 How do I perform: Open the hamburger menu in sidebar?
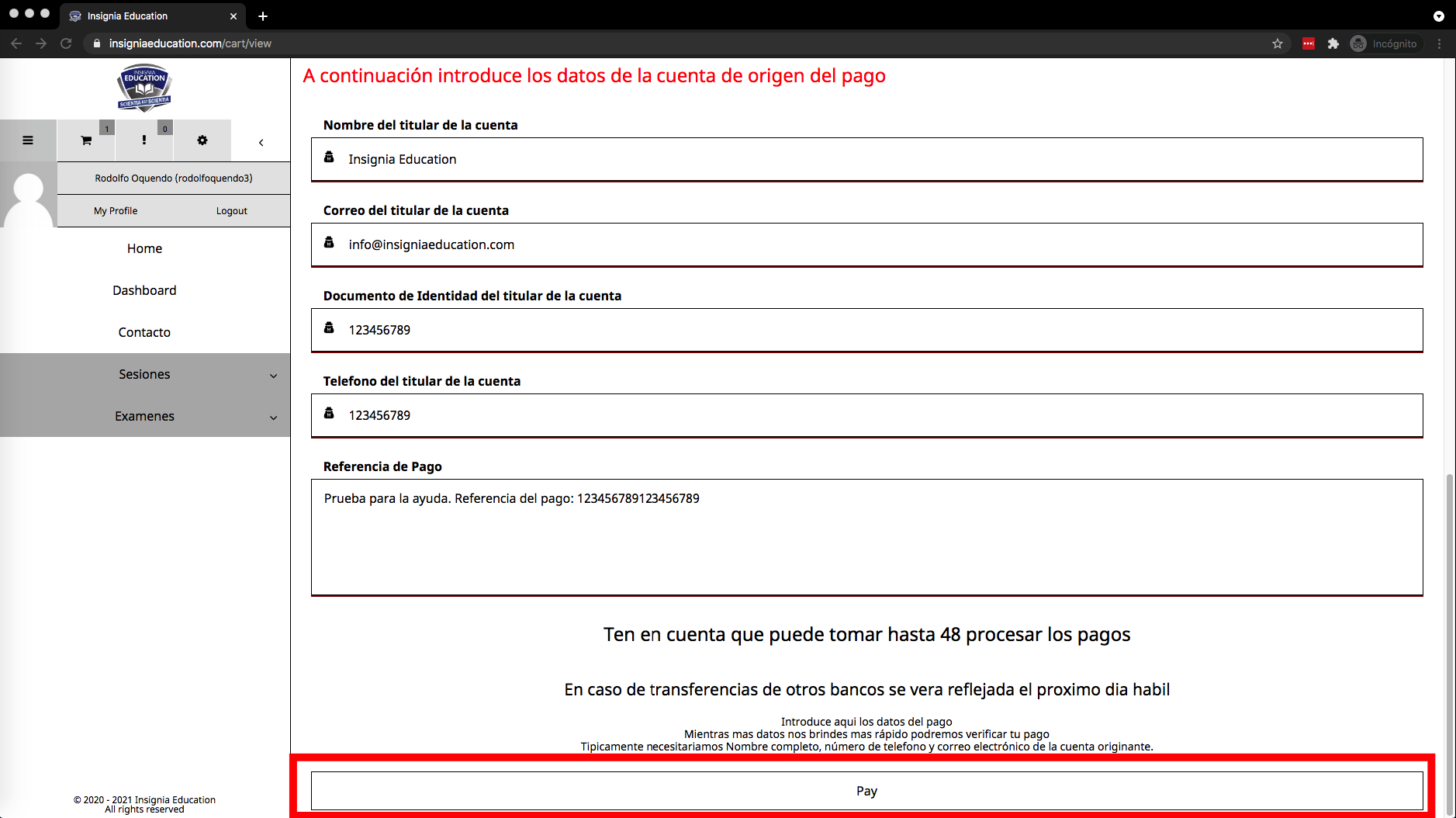[x=28, y=140]
